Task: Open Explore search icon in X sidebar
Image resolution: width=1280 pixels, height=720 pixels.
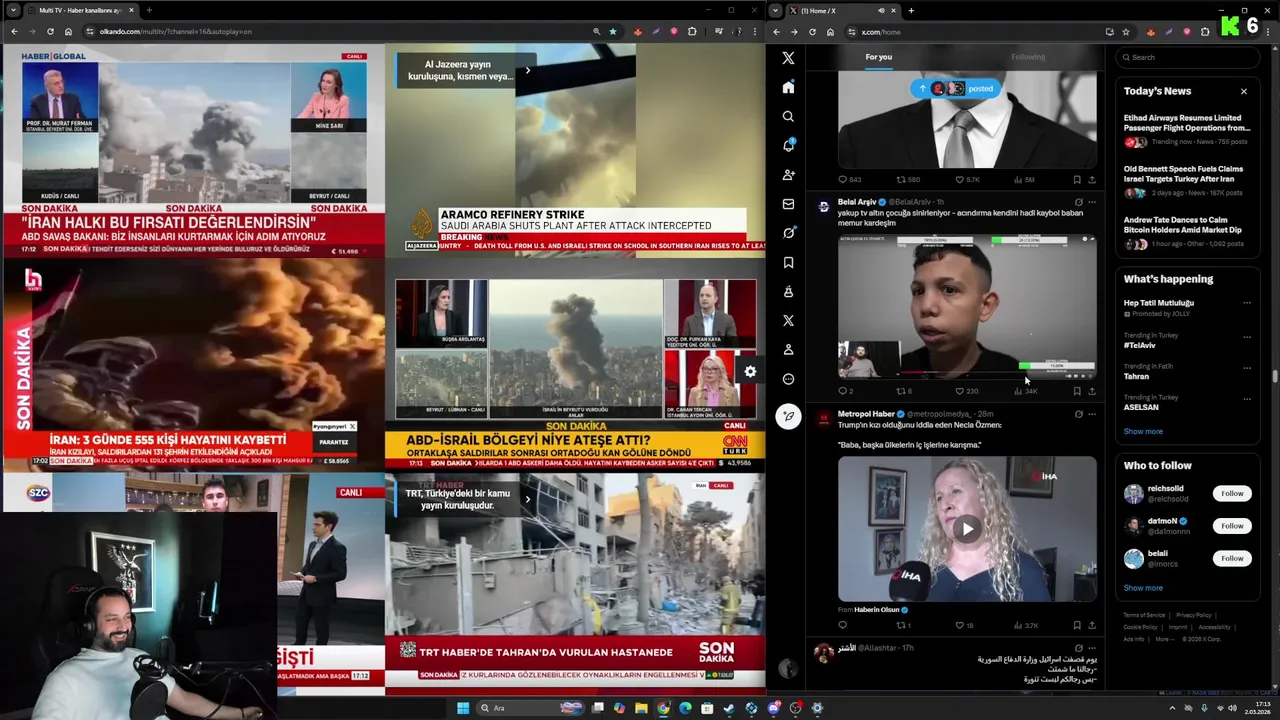Action: [x=788, y=116]
